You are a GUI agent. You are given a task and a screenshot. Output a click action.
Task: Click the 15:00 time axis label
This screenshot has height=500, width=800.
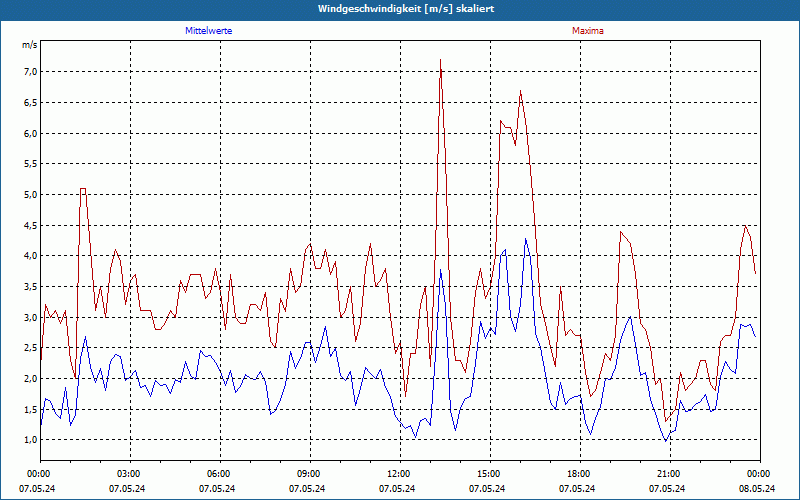coord(491,474)
